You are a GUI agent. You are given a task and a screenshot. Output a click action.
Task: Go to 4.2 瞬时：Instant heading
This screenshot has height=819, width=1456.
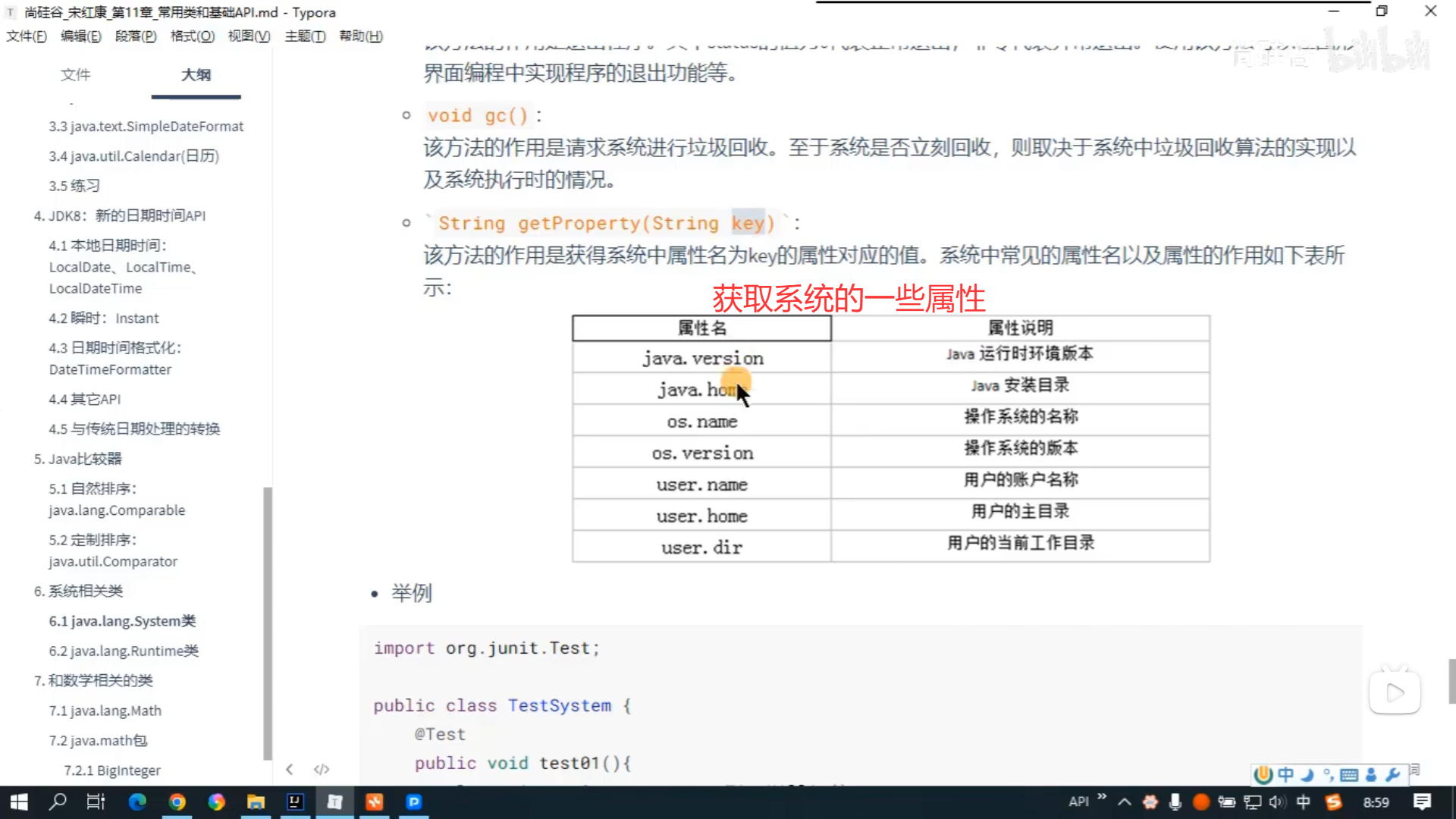104,318
